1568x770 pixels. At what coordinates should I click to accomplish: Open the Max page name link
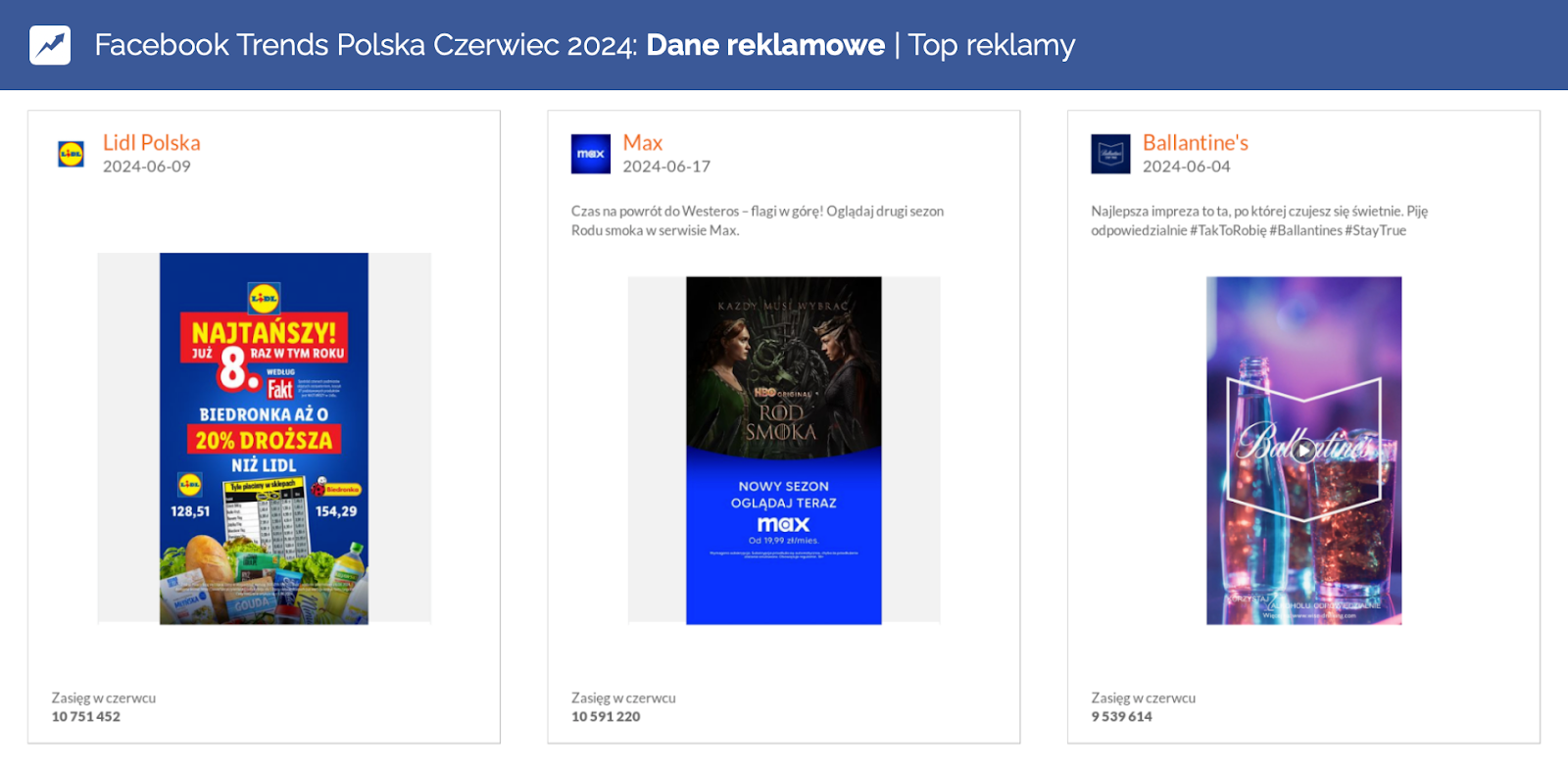(x=642, y=143)
